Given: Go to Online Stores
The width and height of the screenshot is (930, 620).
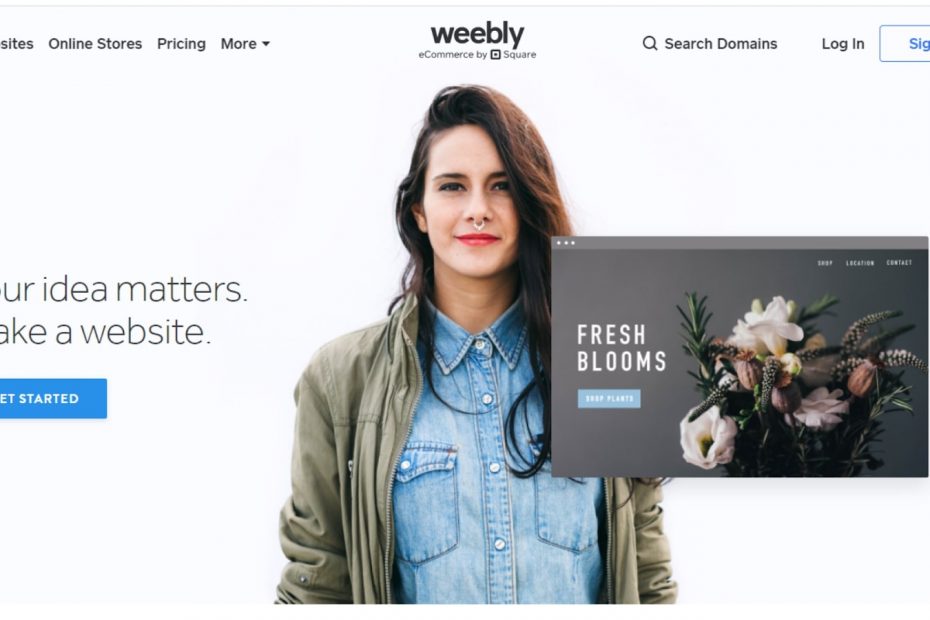Looking at the screenshot, I should [x=95, y=44].
